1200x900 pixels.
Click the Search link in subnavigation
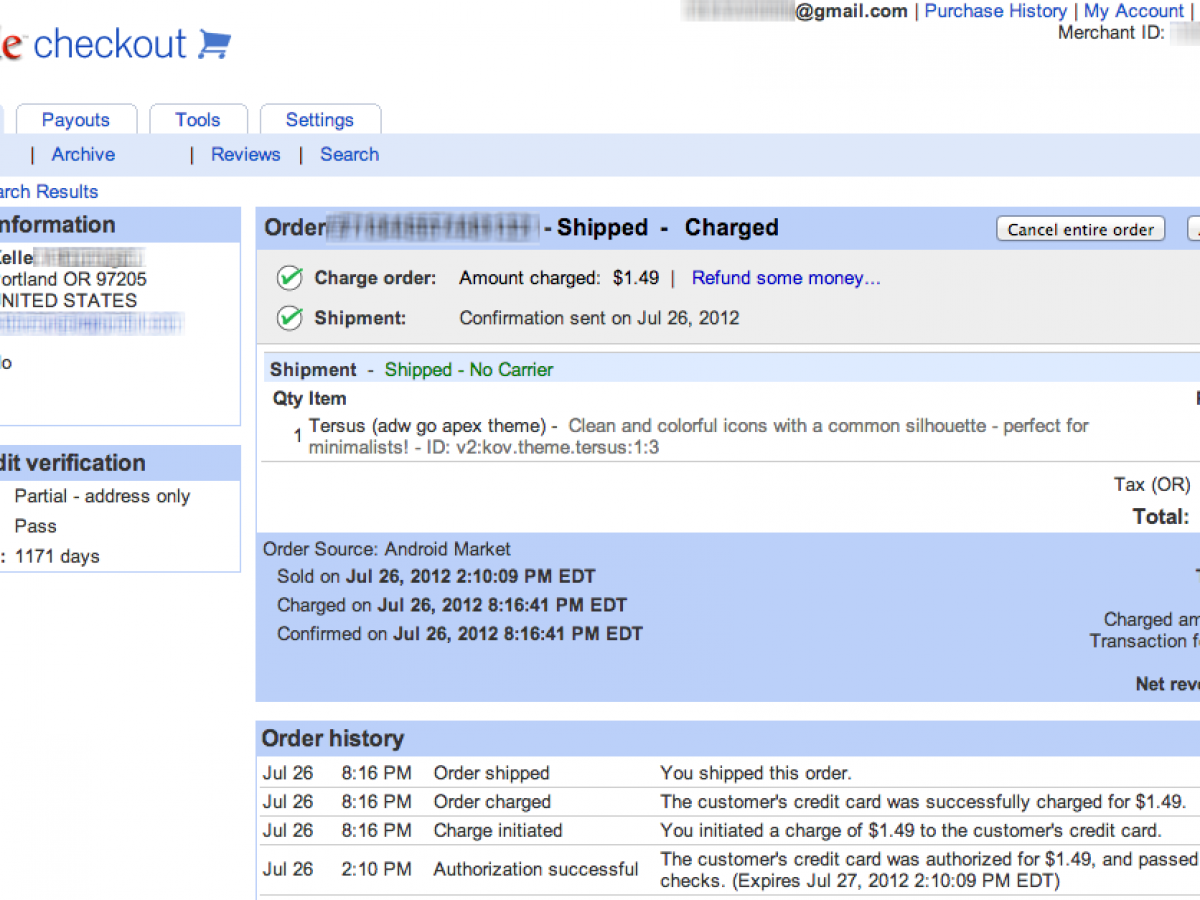[x=349, y=154]
